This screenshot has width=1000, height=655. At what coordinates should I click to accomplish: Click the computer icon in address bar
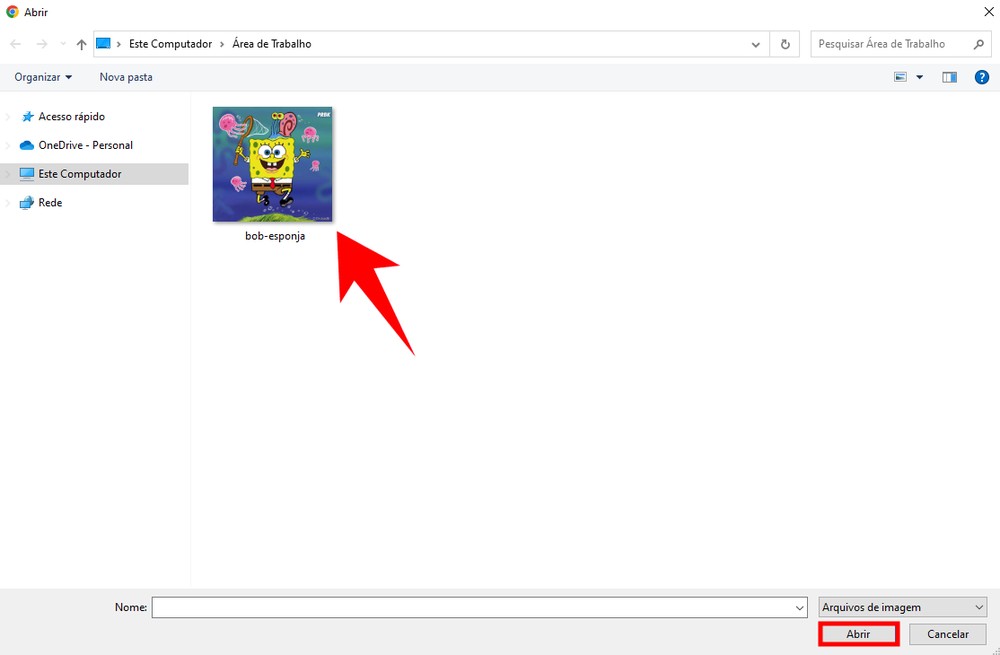[x=103, y=43]
